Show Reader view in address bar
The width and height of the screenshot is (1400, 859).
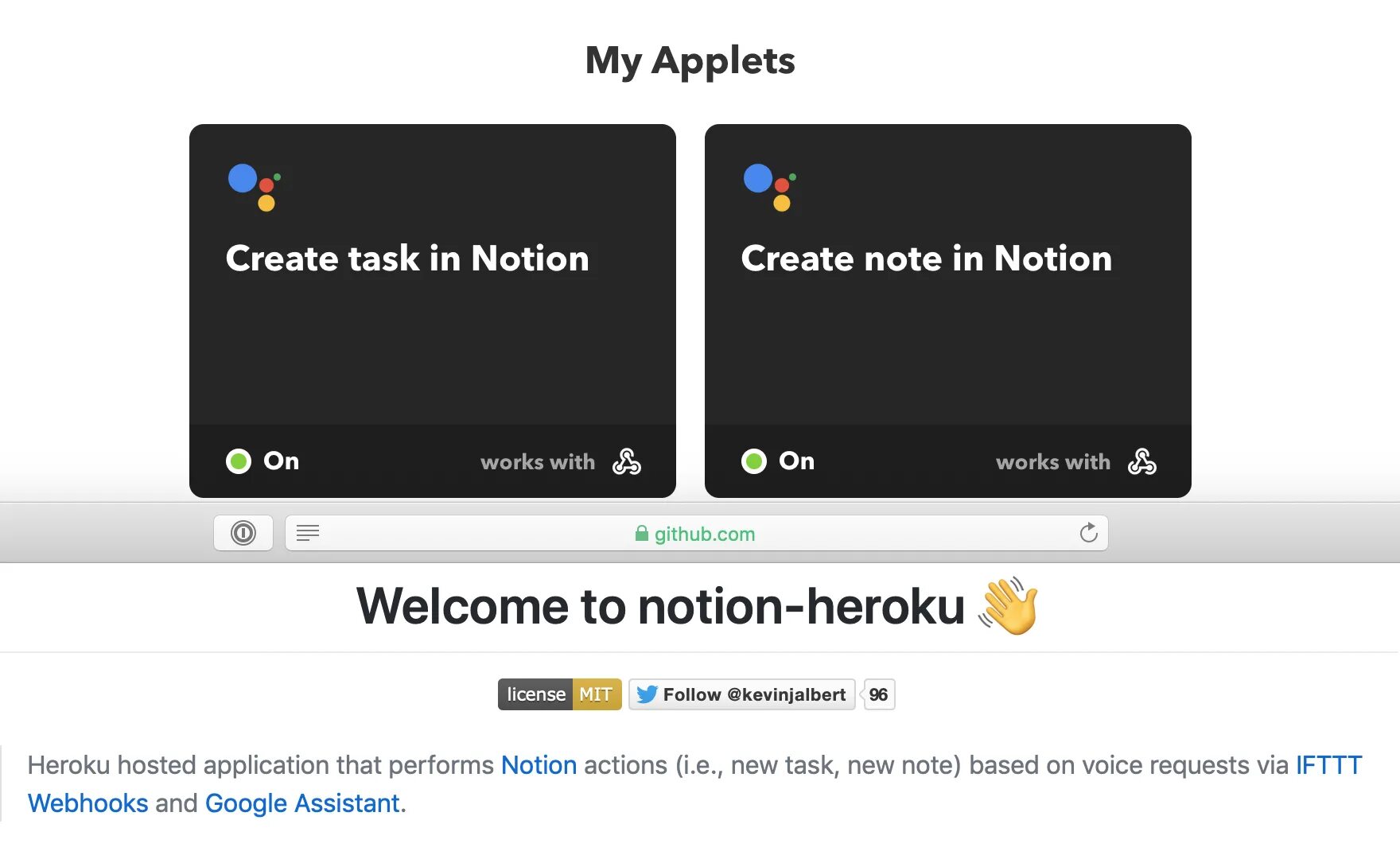tap(308, 533)
